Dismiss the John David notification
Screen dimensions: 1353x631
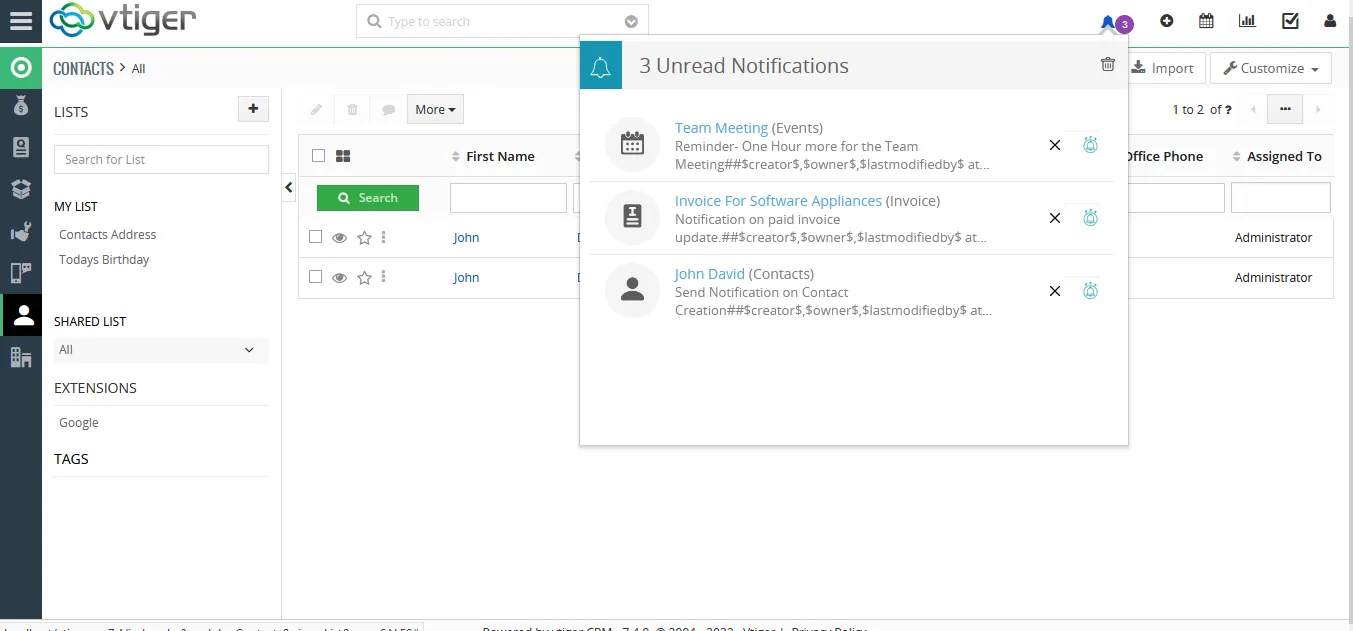pyautogui.click(x=1054, y=291)
